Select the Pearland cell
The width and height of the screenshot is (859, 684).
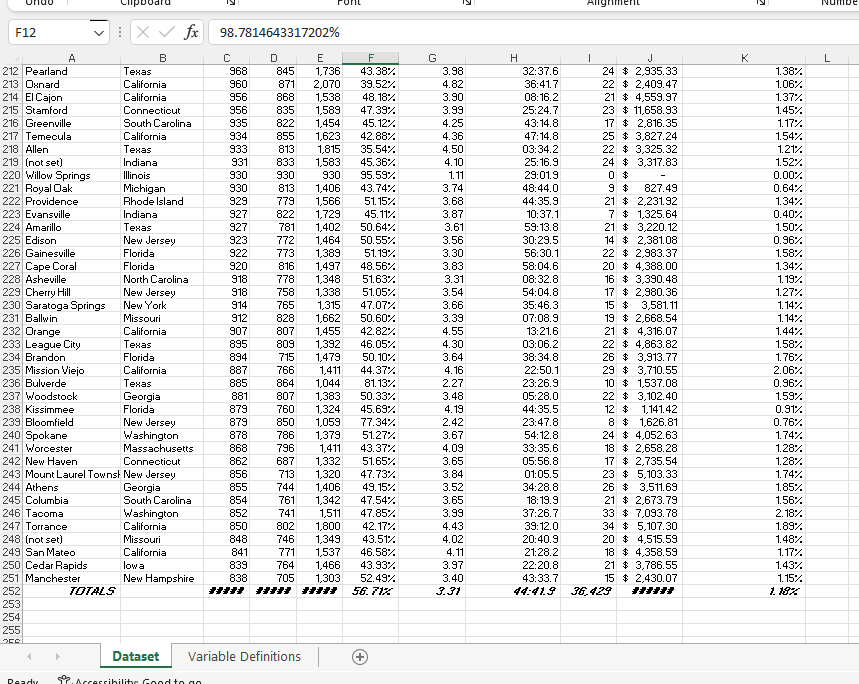(x=72, y=71)
